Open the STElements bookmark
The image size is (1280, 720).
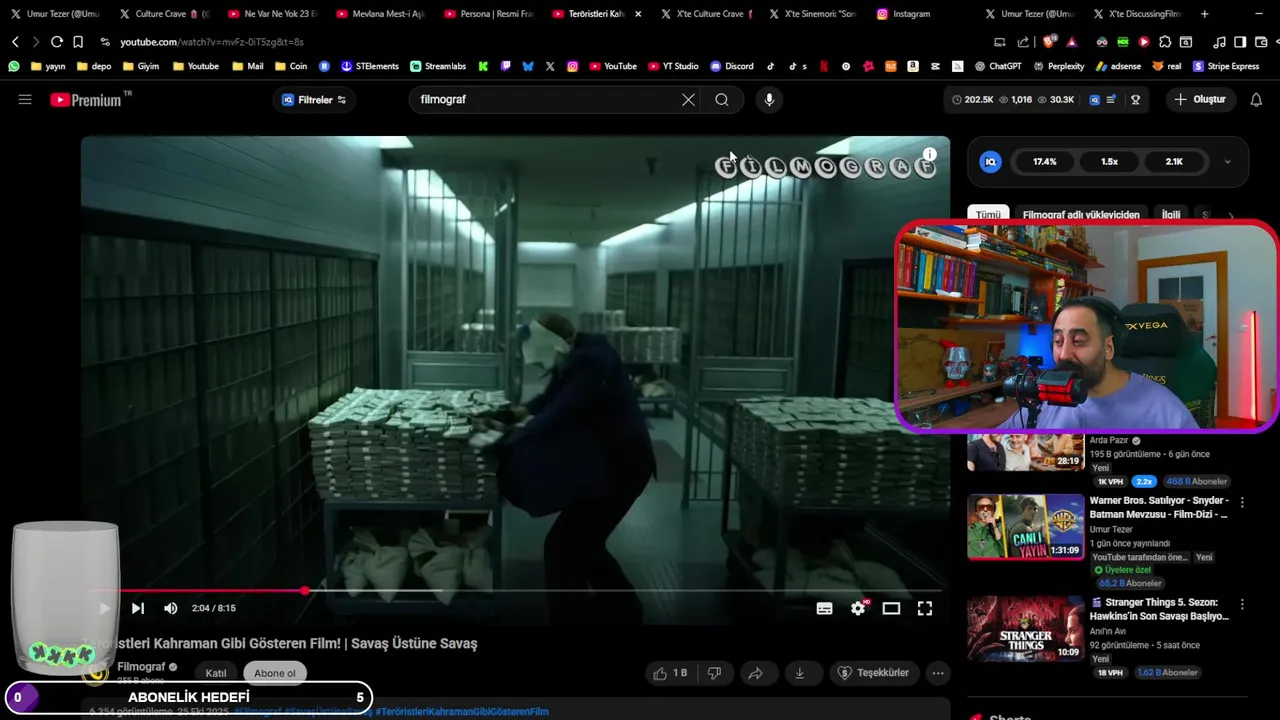370,66
